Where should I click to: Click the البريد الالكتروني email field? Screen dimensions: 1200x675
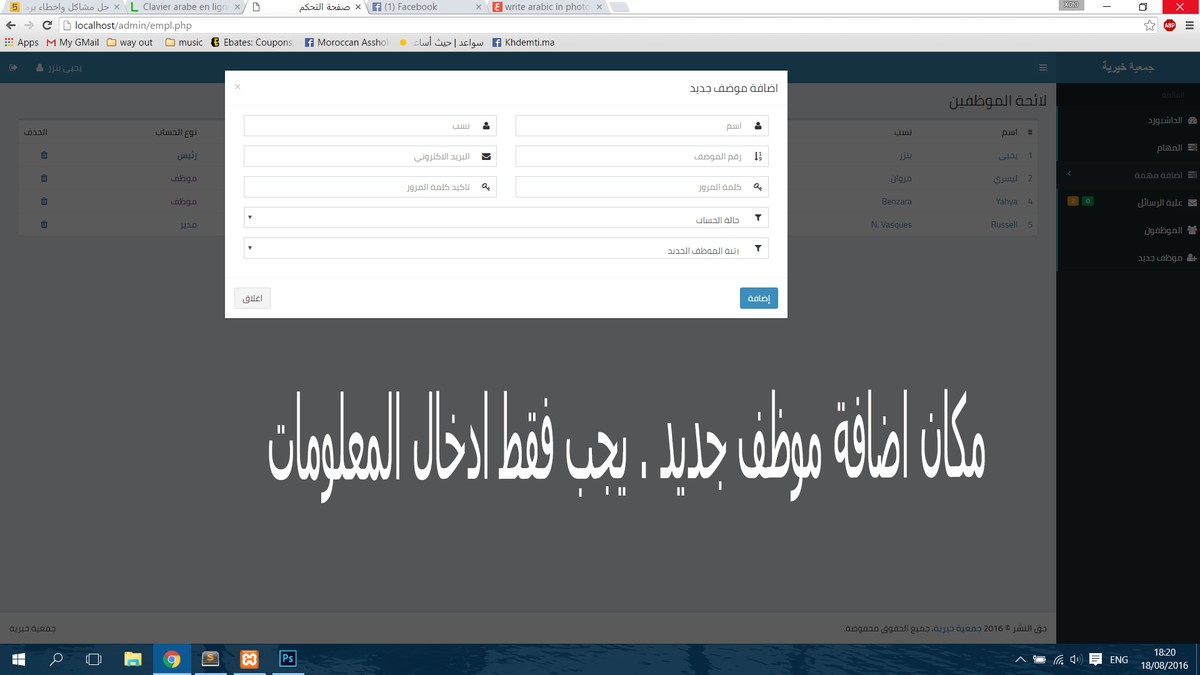pyautogui.click(x=370, y=157)
